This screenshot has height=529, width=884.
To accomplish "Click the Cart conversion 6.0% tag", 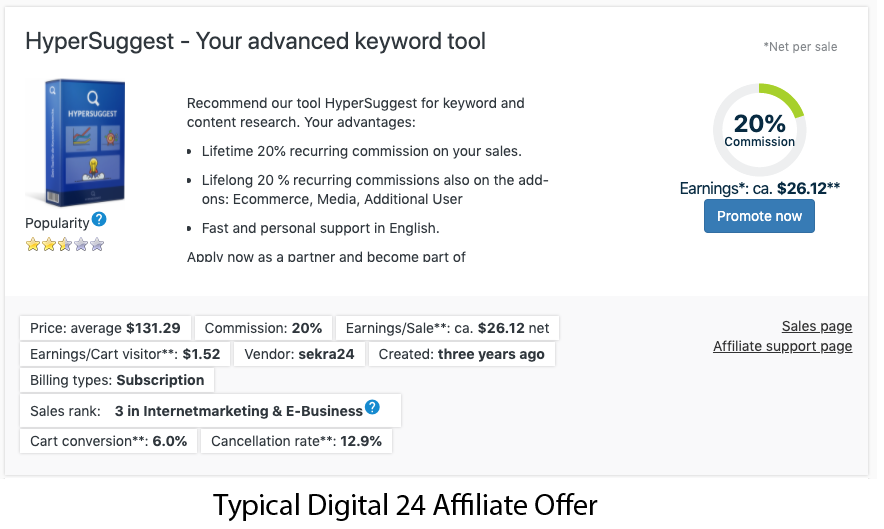I will click(108, 441).
